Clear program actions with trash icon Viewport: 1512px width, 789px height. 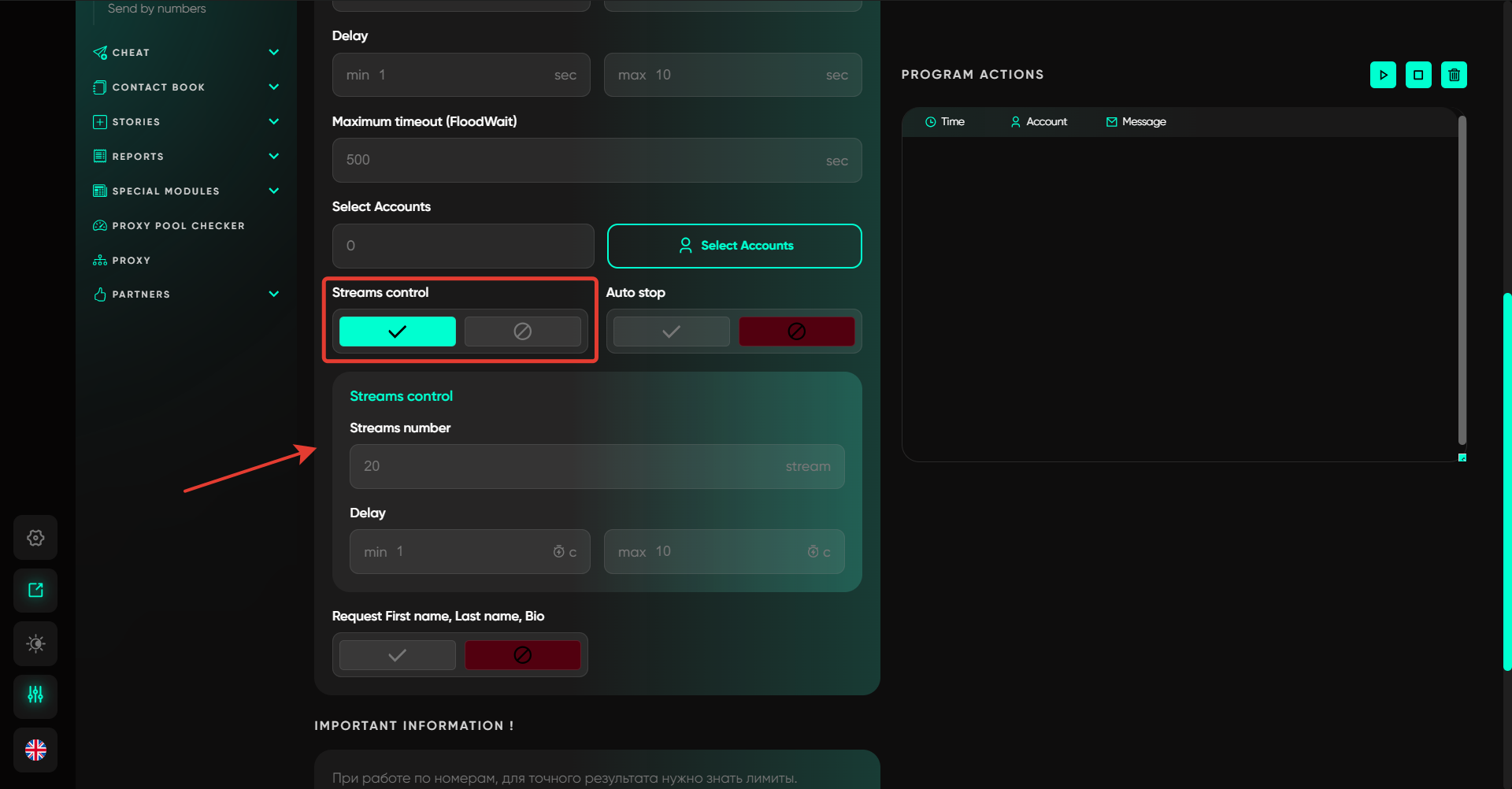1454,75
